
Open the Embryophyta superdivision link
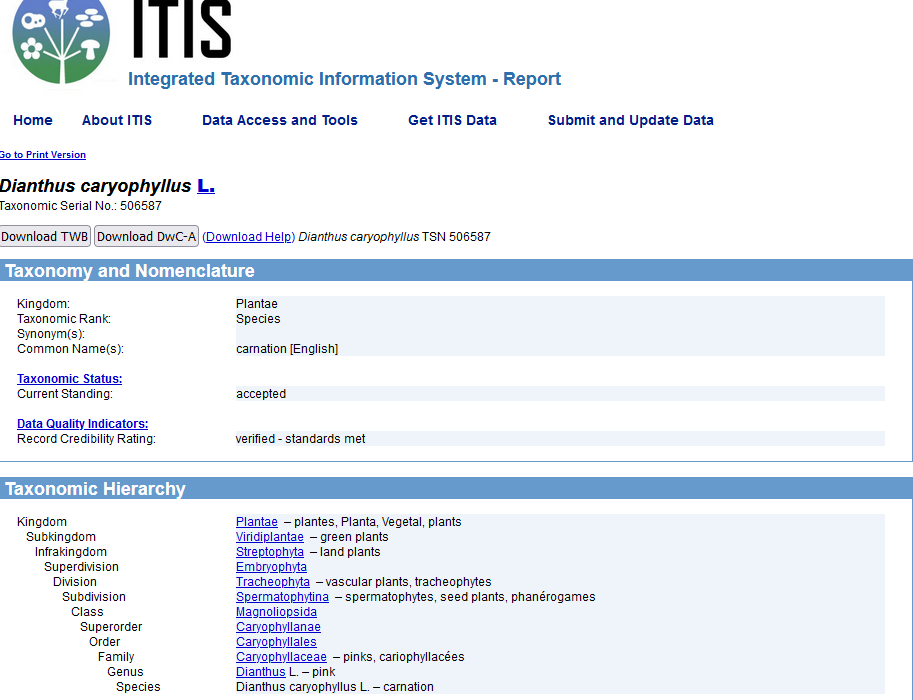coord(271,567)
